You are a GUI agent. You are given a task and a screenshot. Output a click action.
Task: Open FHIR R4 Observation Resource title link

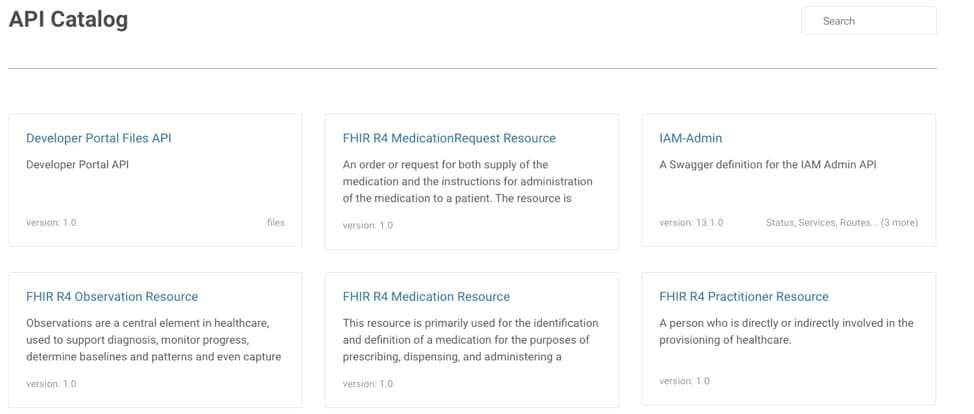[112, 296]
